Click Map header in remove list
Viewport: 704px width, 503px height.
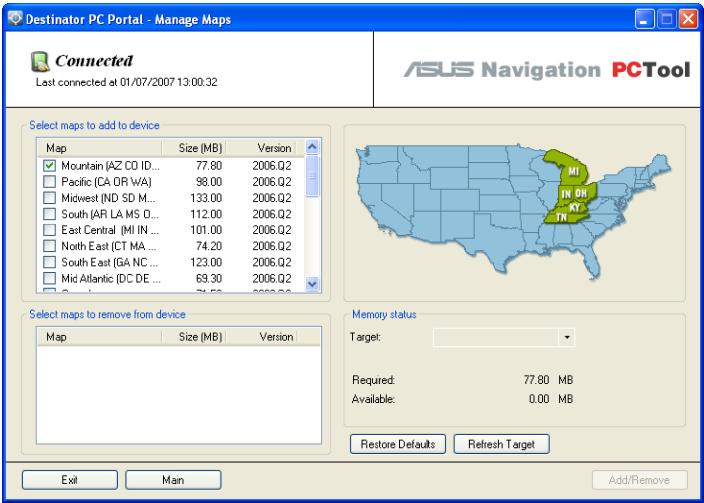pyautogui.click(x=100, y=337)
